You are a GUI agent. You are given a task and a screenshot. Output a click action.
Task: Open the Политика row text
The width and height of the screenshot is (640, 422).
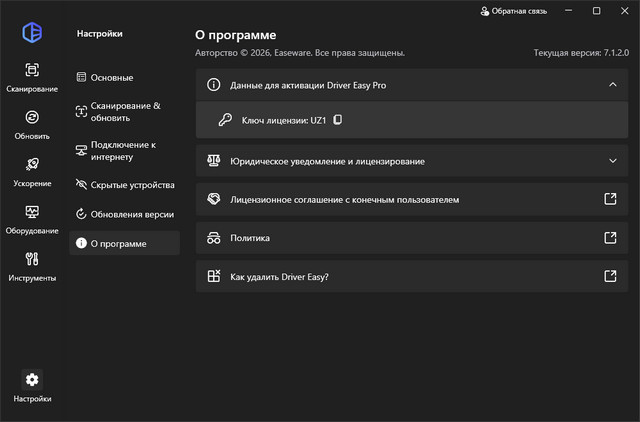(250, 238)
